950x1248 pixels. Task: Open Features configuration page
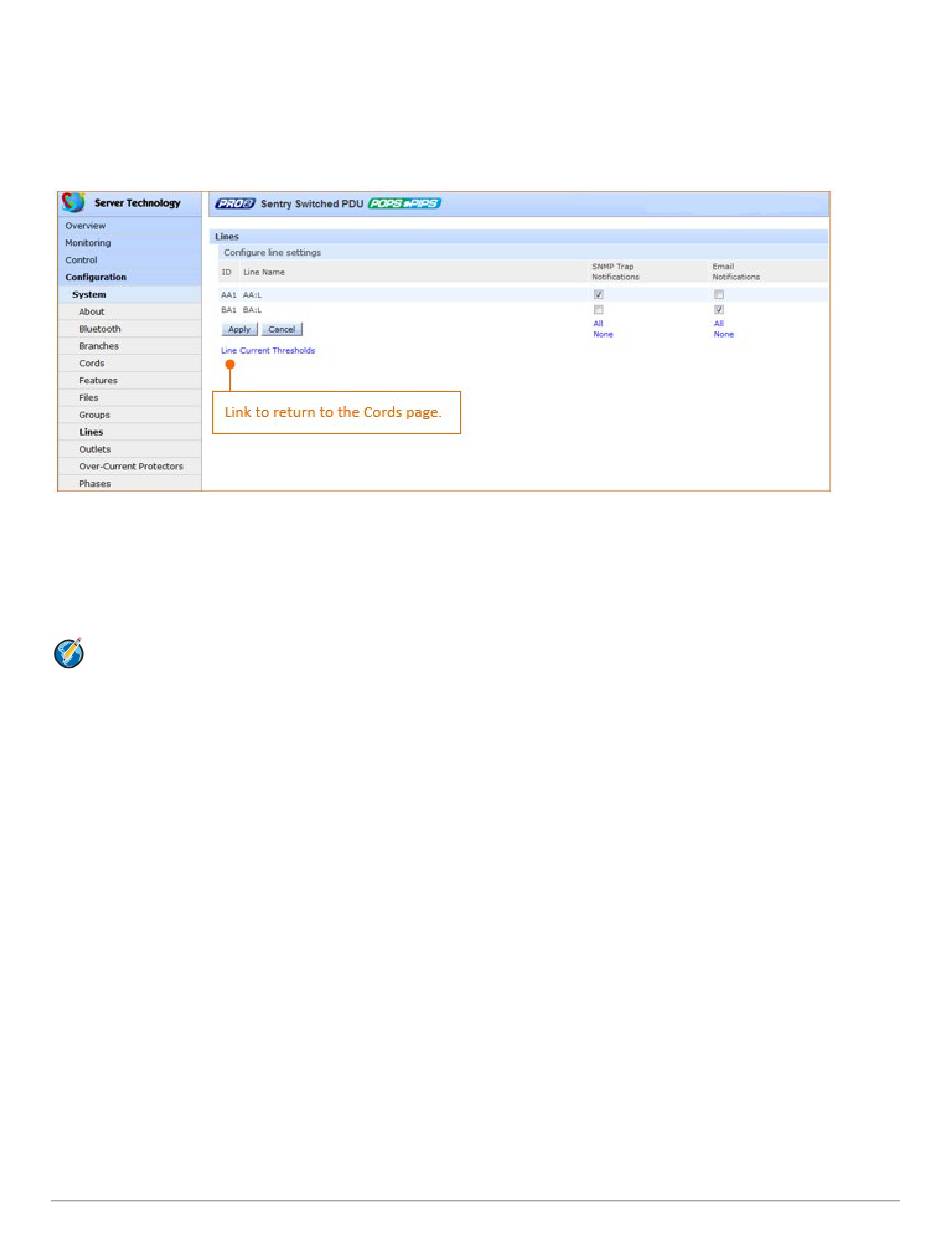[x=98, y=381]
